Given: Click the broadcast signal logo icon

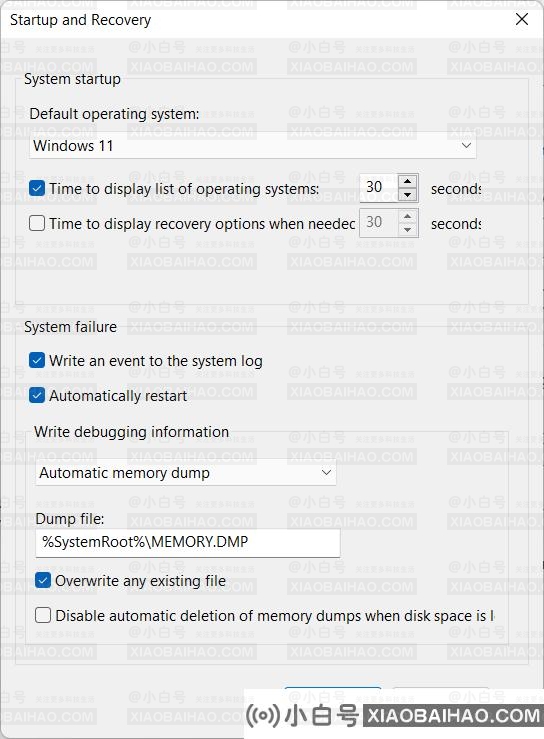Looking at the screenshot, I should point(263,715).
